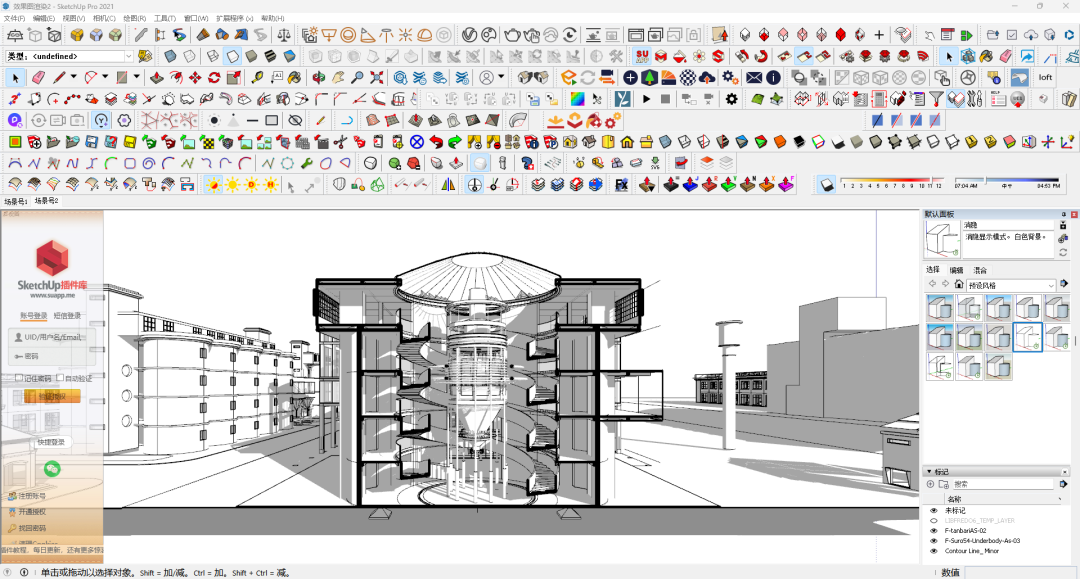
Task: Click the loft tool button
Action: tap(1046, 78)
